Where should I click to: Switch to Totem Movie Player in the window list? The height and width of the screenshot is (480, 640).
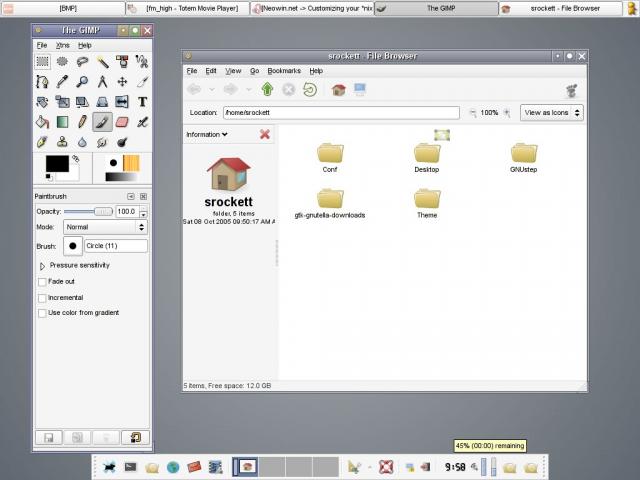tap(187, 8)
